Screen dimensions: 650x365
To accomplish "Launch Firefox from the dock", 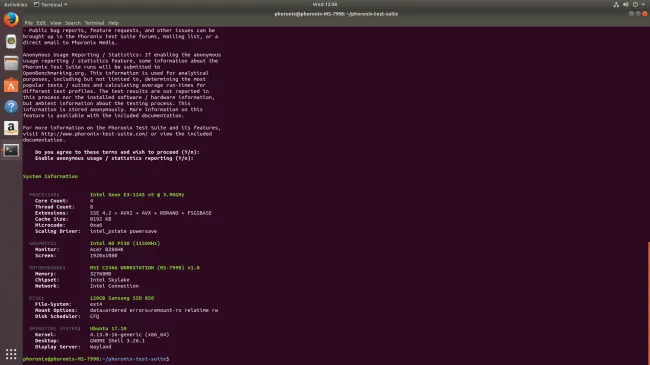I will point(11,19).
